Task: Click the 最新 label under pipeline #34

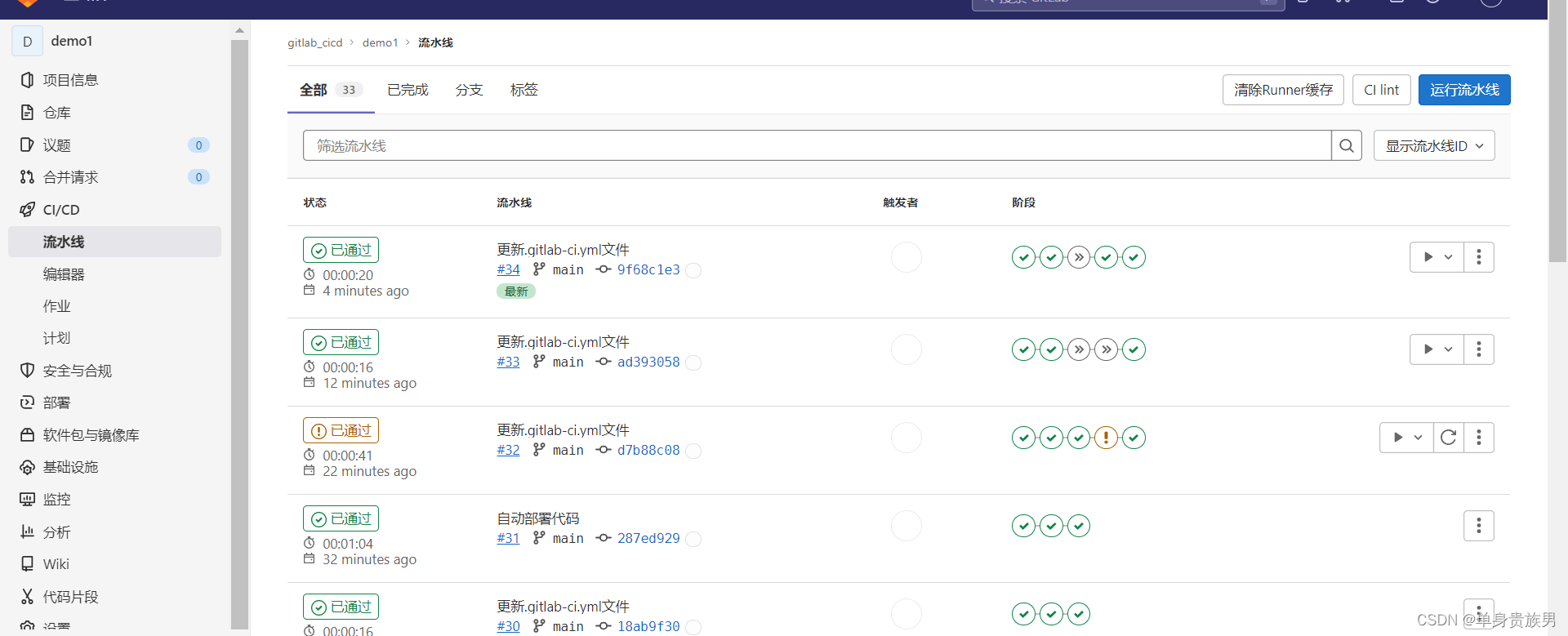Action: tap(516, 291)
